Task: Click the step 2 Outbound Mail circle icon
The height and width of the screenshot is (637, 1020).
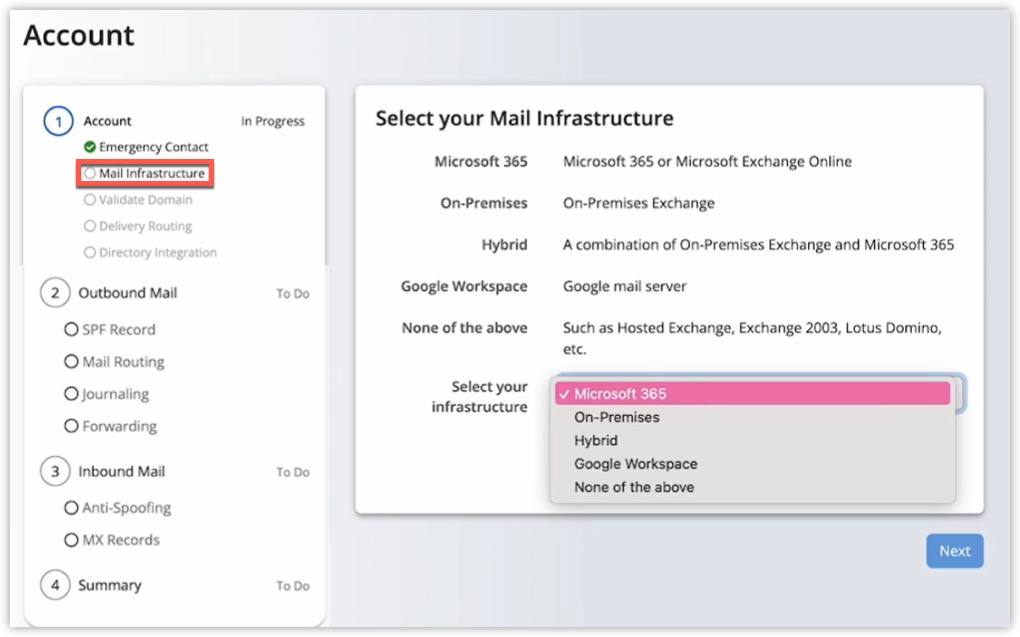Action: click(x=57, y=292)
